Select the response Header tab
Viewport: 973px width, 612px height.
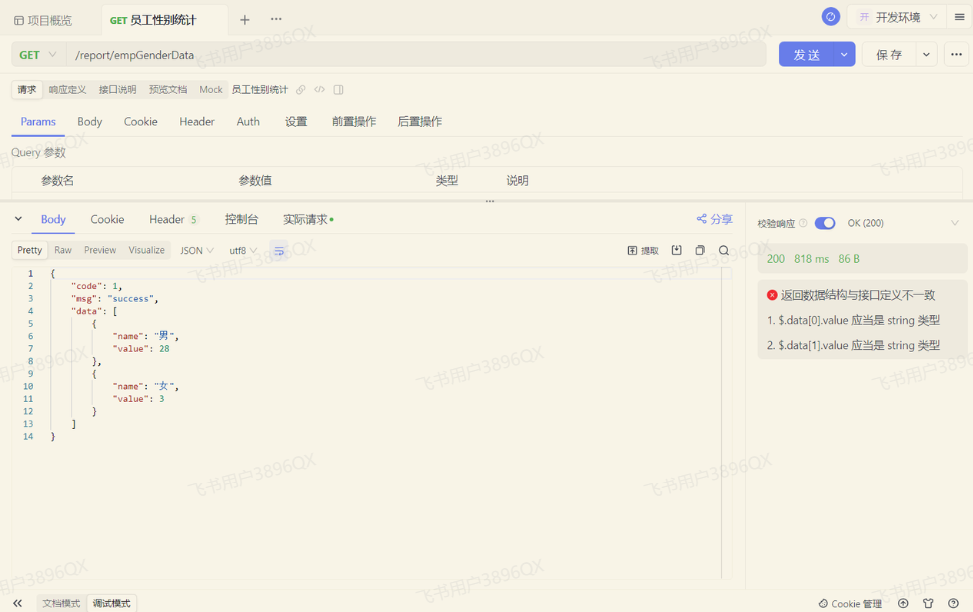pyautogui.click(x=173, y=219)
